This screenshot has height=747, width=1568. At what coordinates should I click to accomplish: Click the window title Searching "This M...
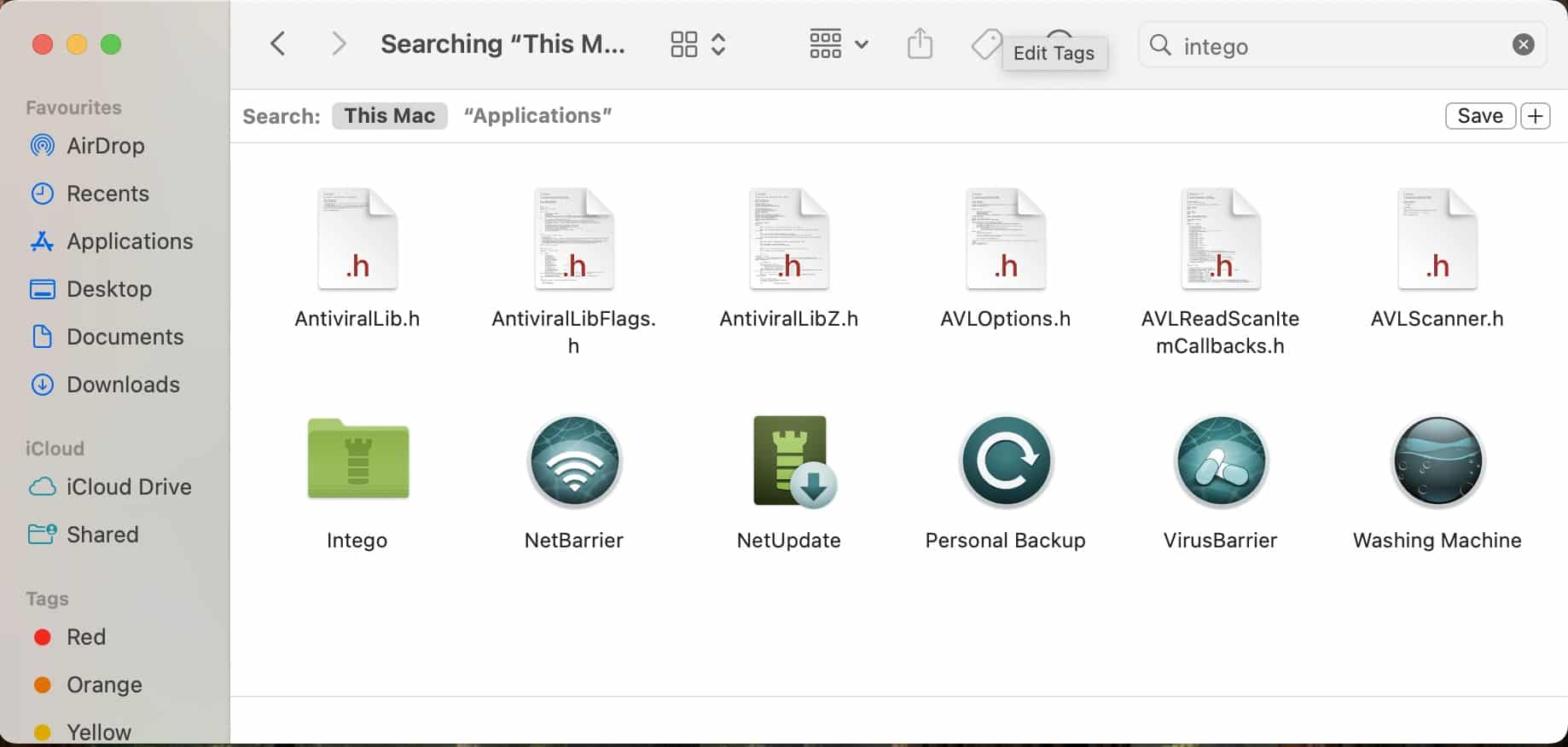click(x=502, y=44)
